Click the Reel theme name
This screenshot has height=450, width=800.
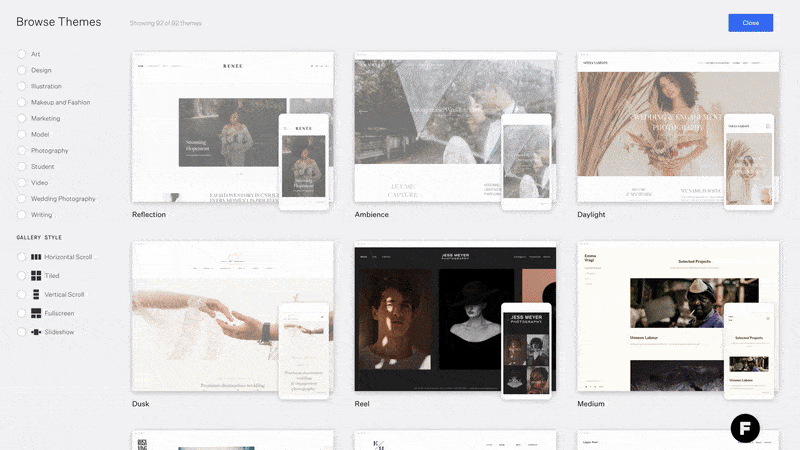tap(362, 404)
